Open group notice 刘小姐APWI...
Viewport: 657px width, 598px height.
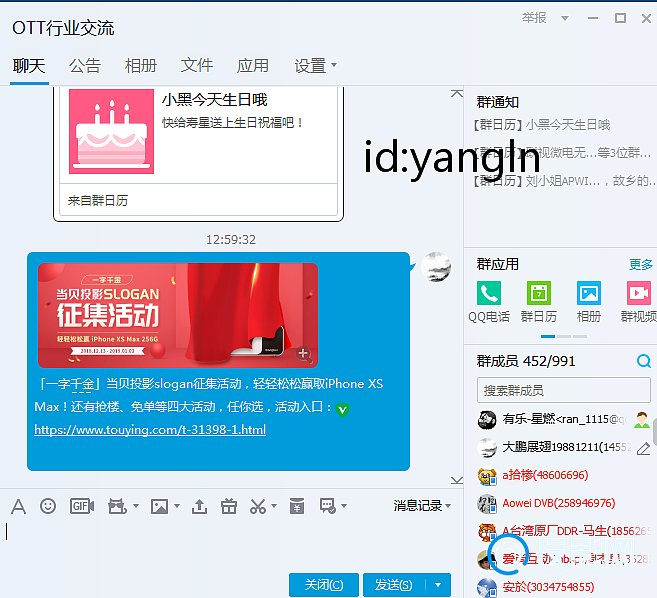(565, 181)
